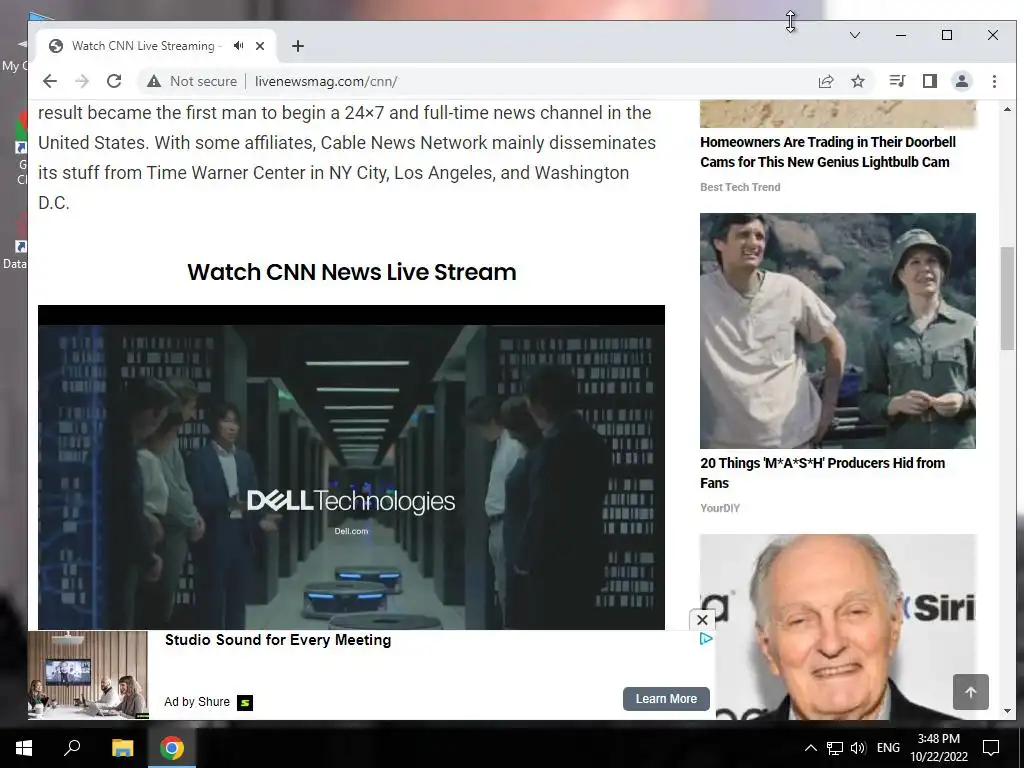Click the elderly man thumbnail with Sirius backdrop
Image resolution: width=1024 pixels, height=768 pixels.
838,627
